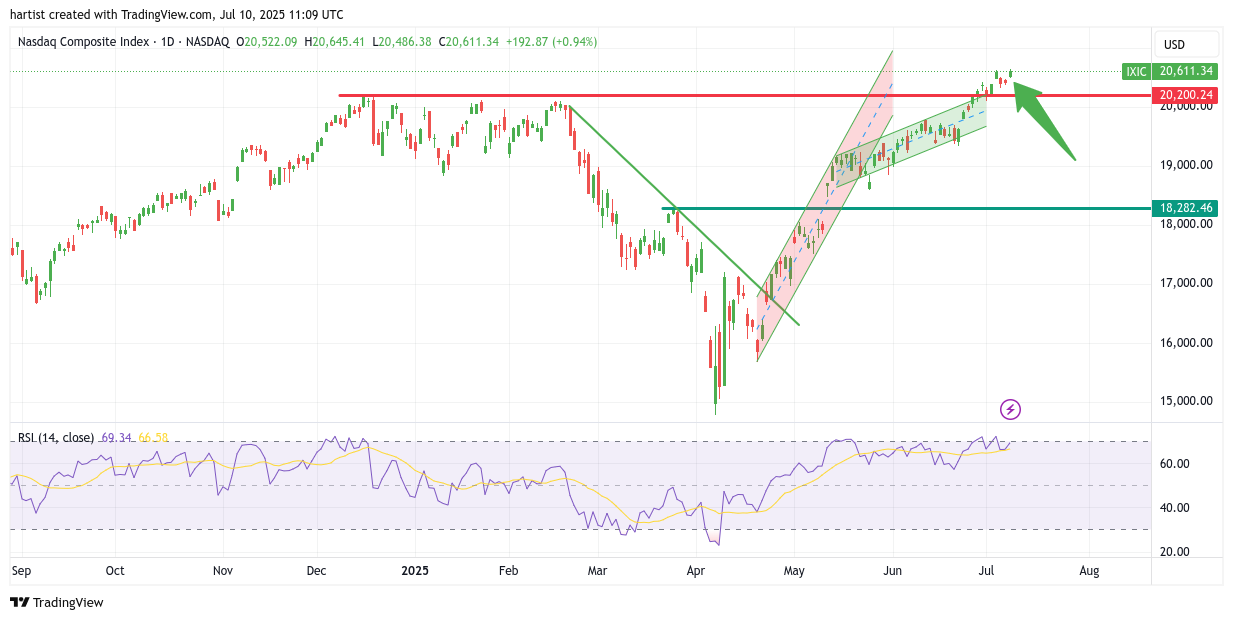Click the IXIC symbol tag on price axis
1233x620 pixels.
coord(1136,71)
